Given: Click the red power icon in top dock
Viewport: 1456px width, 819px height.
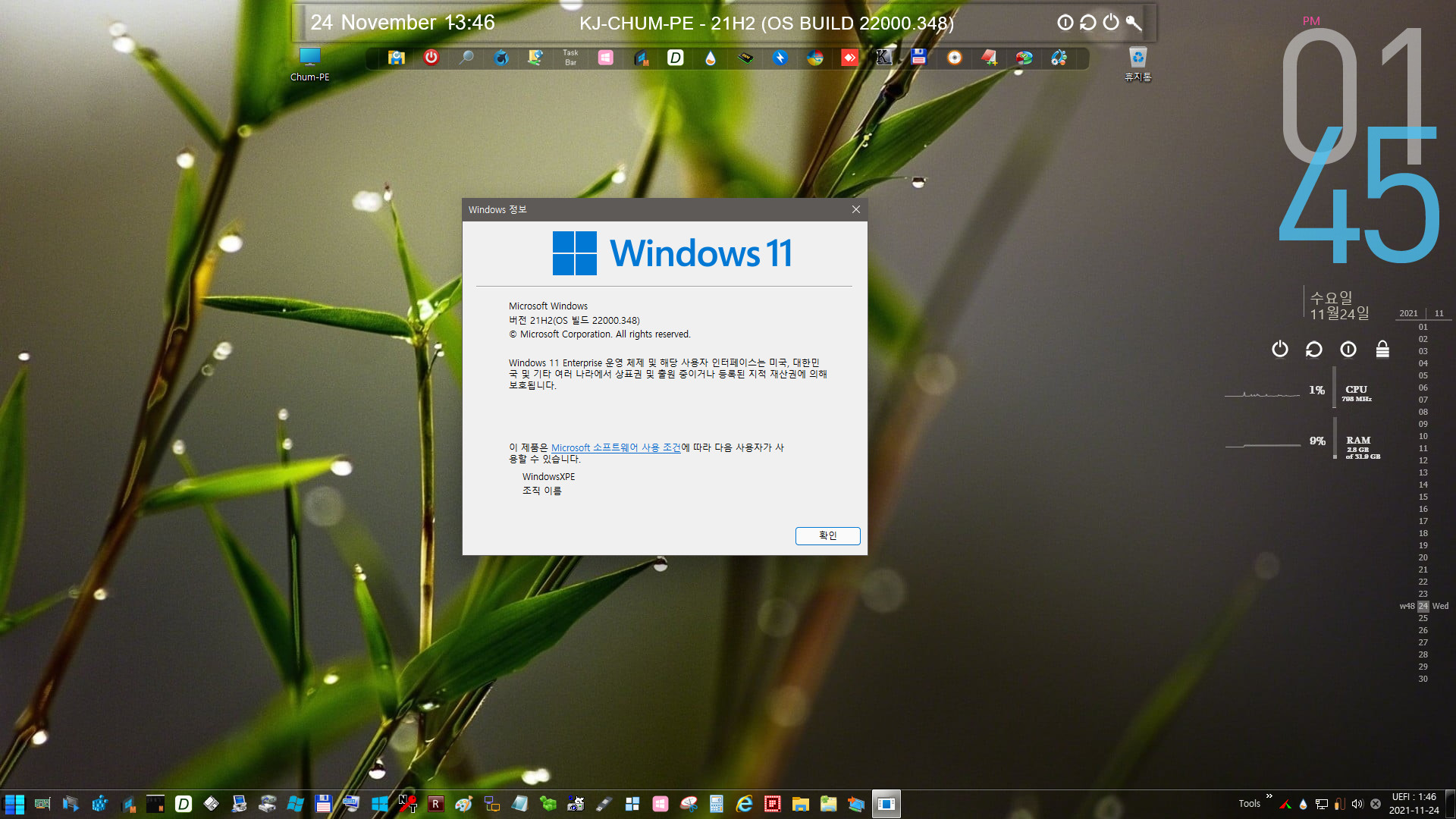Looking at the screenshot, I should [431, 58].
